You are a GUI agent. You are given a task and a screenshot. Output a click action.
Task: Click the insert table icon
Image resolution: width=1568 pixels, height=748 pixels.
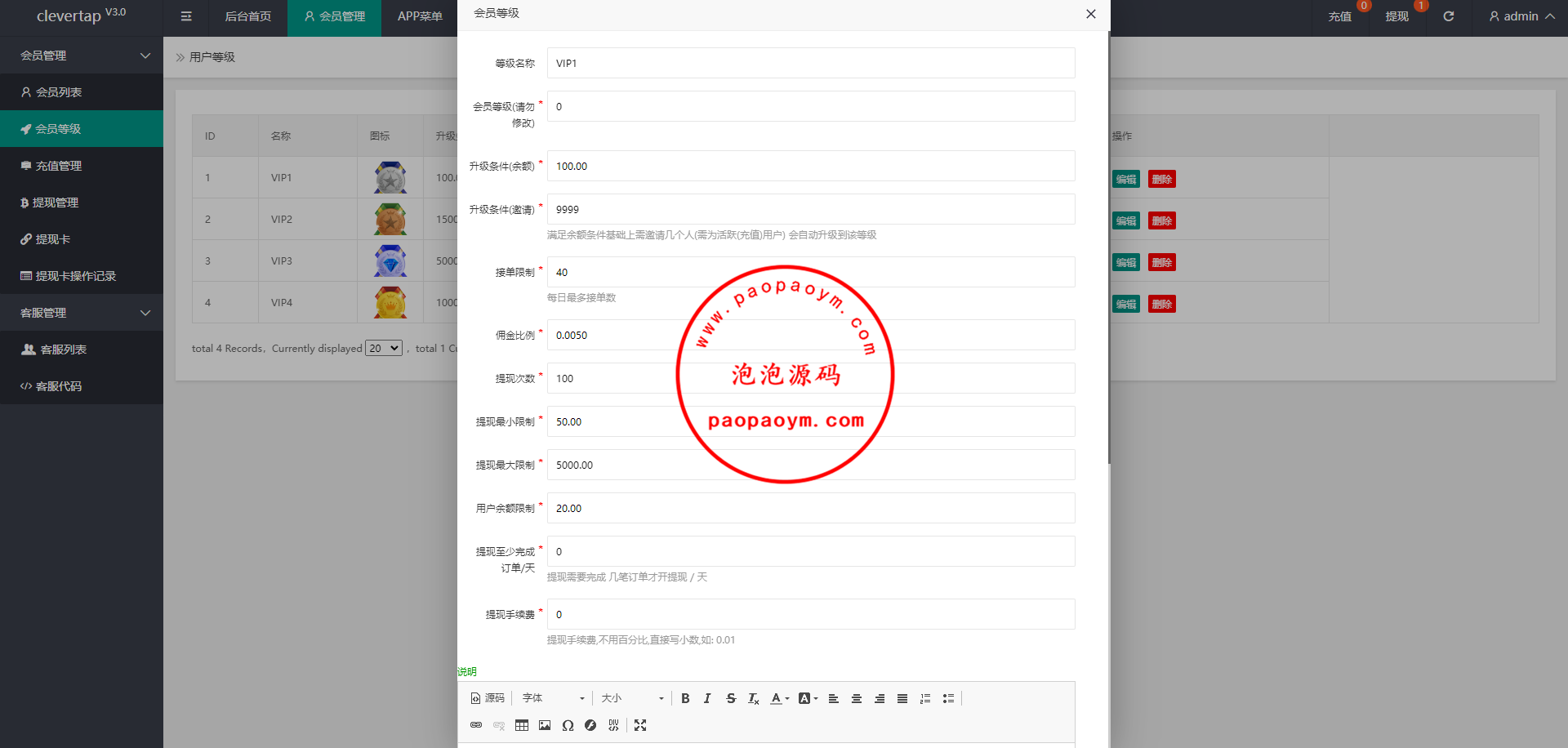tap(522, 725)
